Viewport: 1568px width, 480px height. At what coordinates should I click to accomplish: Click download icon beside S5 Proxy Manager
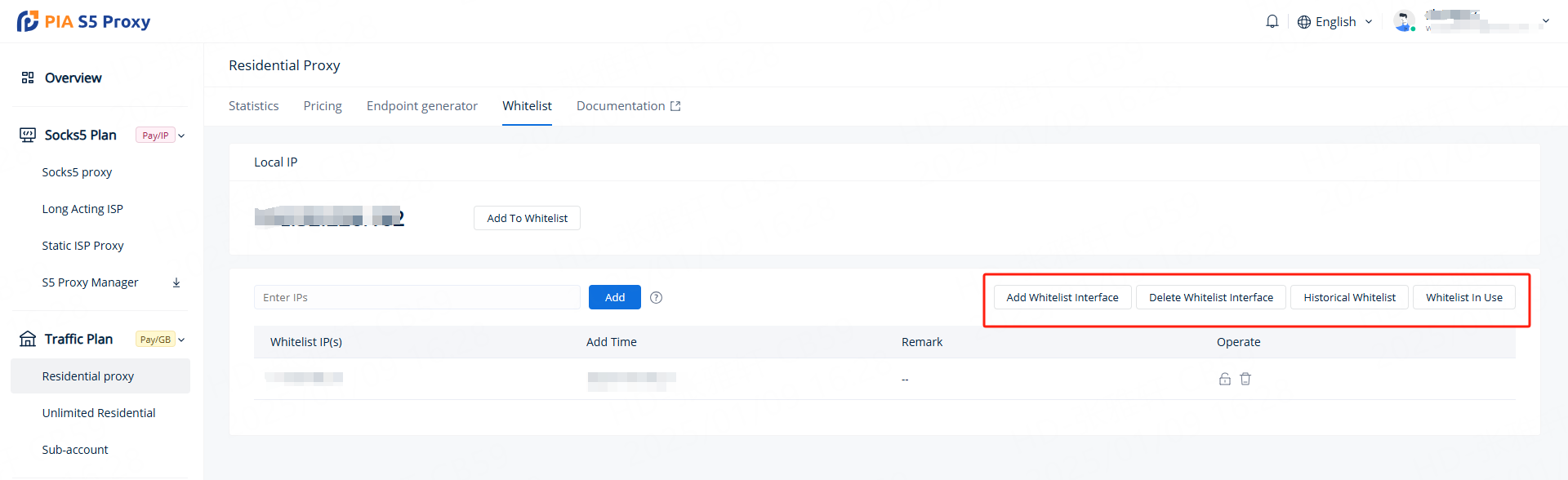pyautogui.click(x=176, y=282)
